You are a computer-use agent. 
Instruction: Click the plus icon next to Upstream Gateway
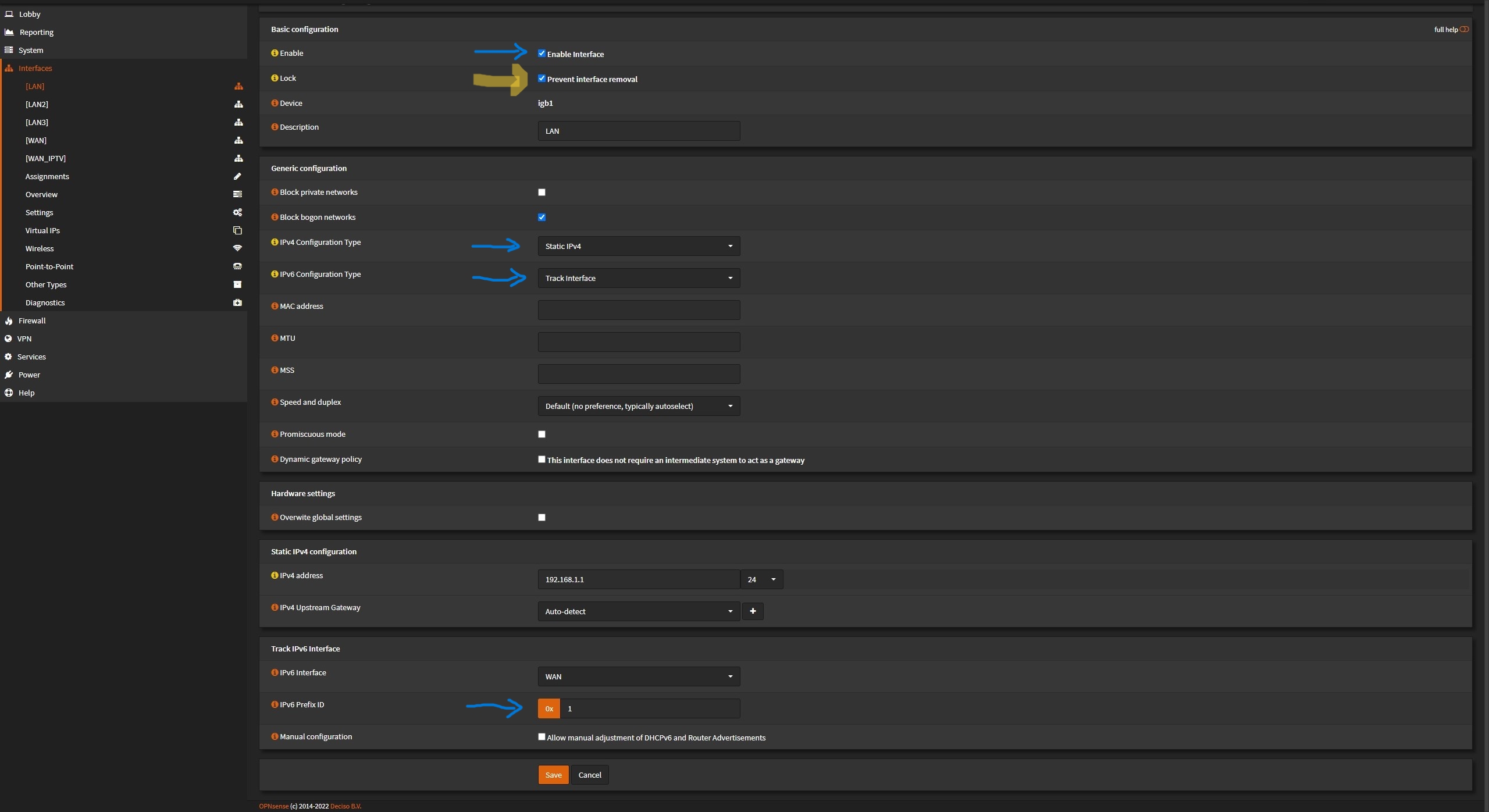tap(753, 611)
